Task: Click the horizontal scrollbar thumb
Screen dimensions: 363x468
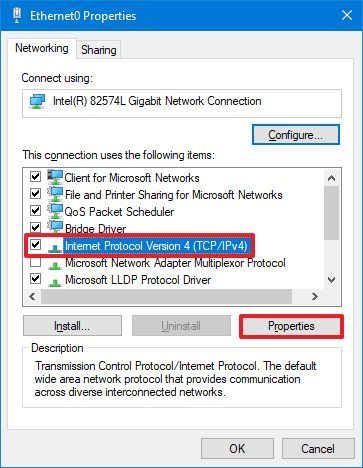Action: (x=166, y=296)
